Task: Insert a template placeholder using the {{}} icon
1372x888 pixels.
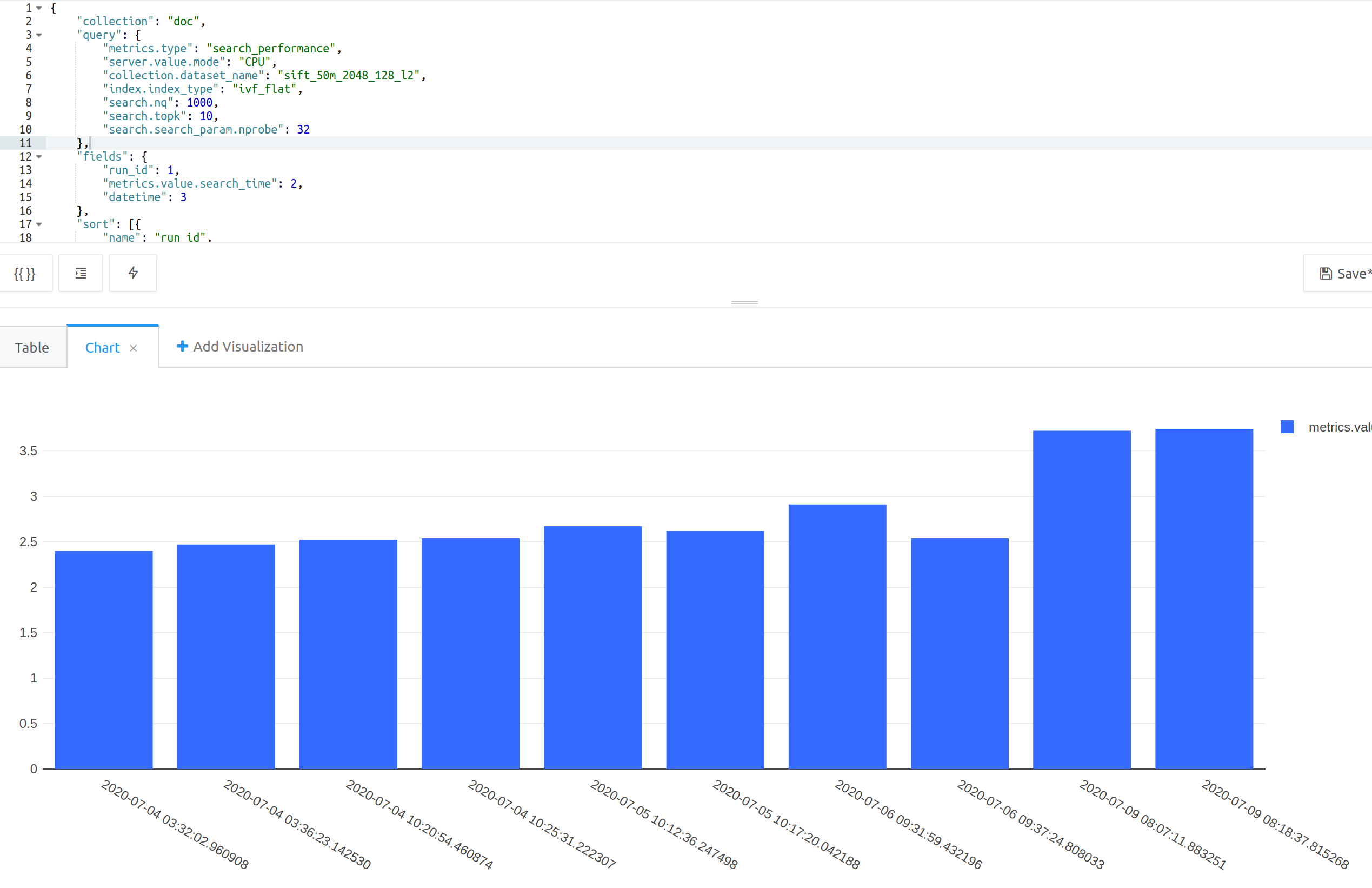Action: [x=24, y=273]
